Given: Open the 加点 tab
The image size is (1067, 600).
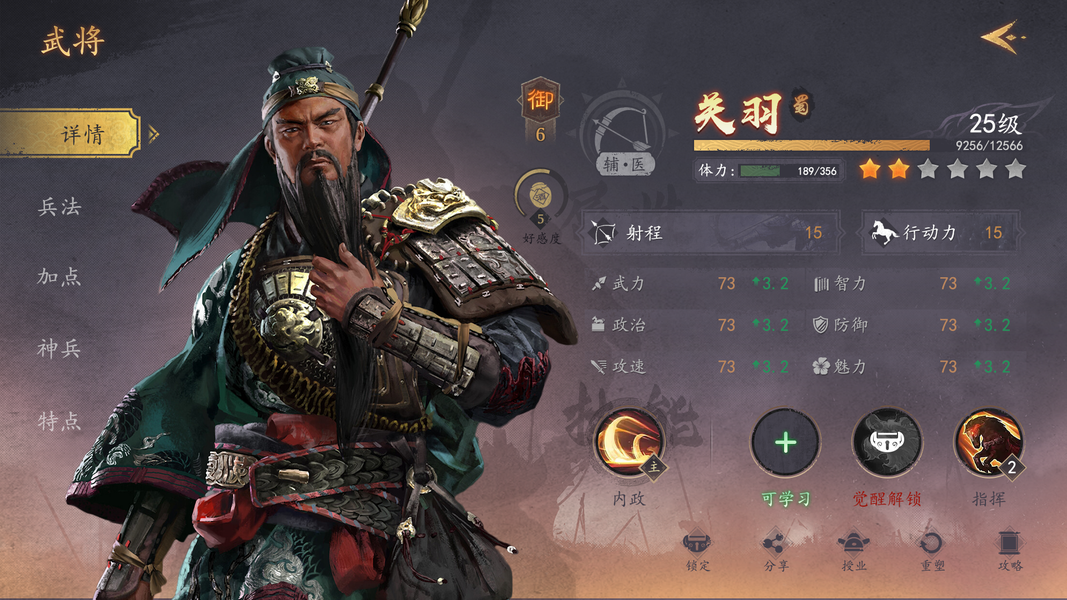Looking at the screenshot, I should 60,277.
